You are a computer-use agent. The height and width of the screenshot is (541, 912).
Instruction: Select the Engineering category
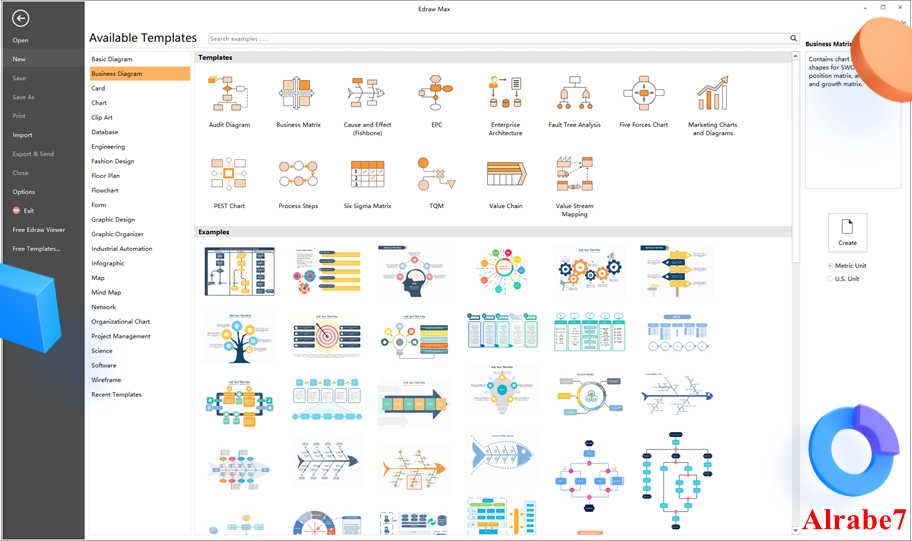[x=108, y=147]
